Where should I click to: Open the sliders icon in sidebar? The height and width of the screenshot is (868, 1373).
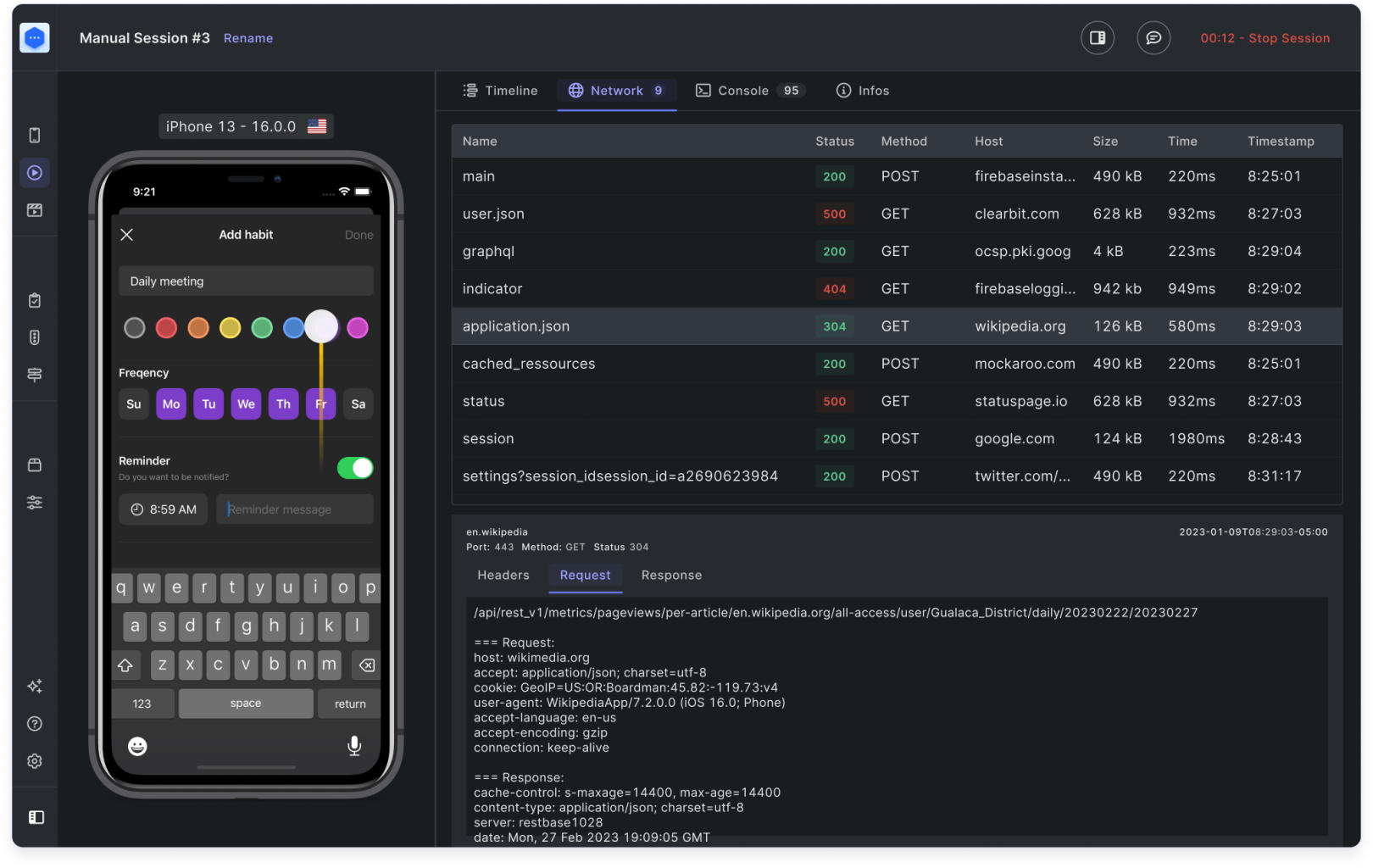click(x=35, y=503)
